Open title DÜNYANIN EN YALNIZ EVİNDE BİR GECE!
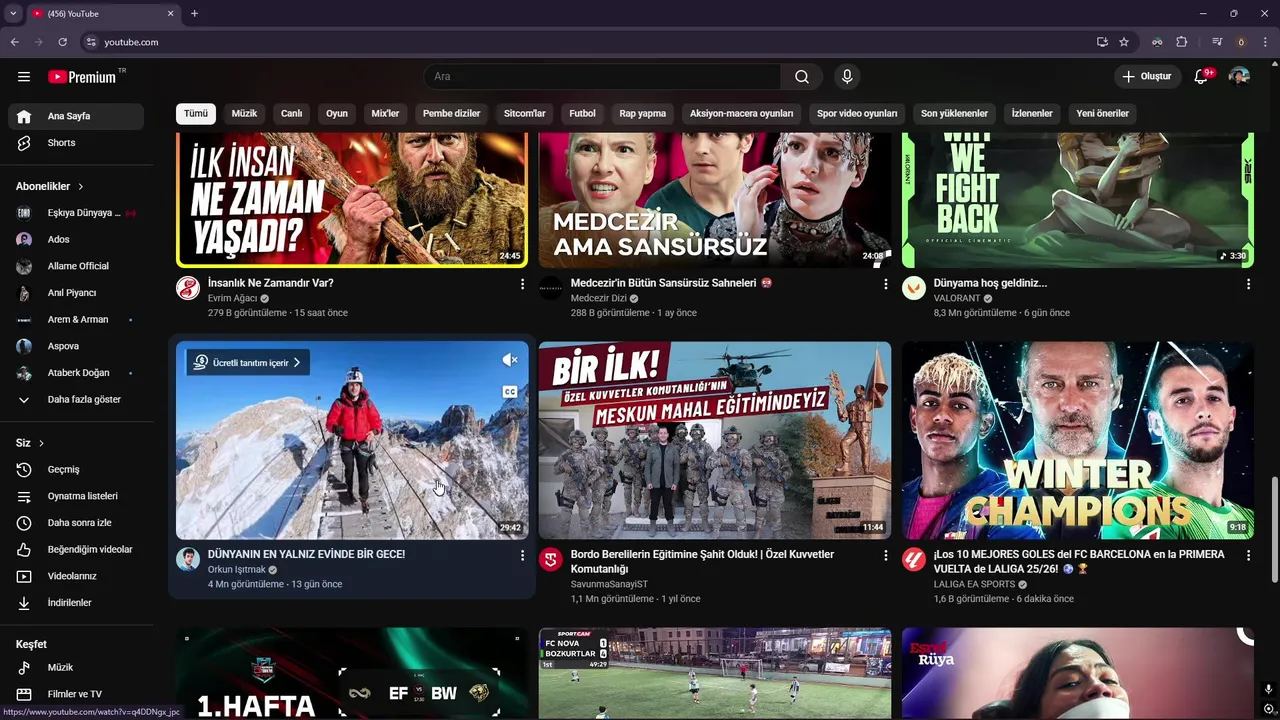 pyautogui.click(x=306, y=554)
